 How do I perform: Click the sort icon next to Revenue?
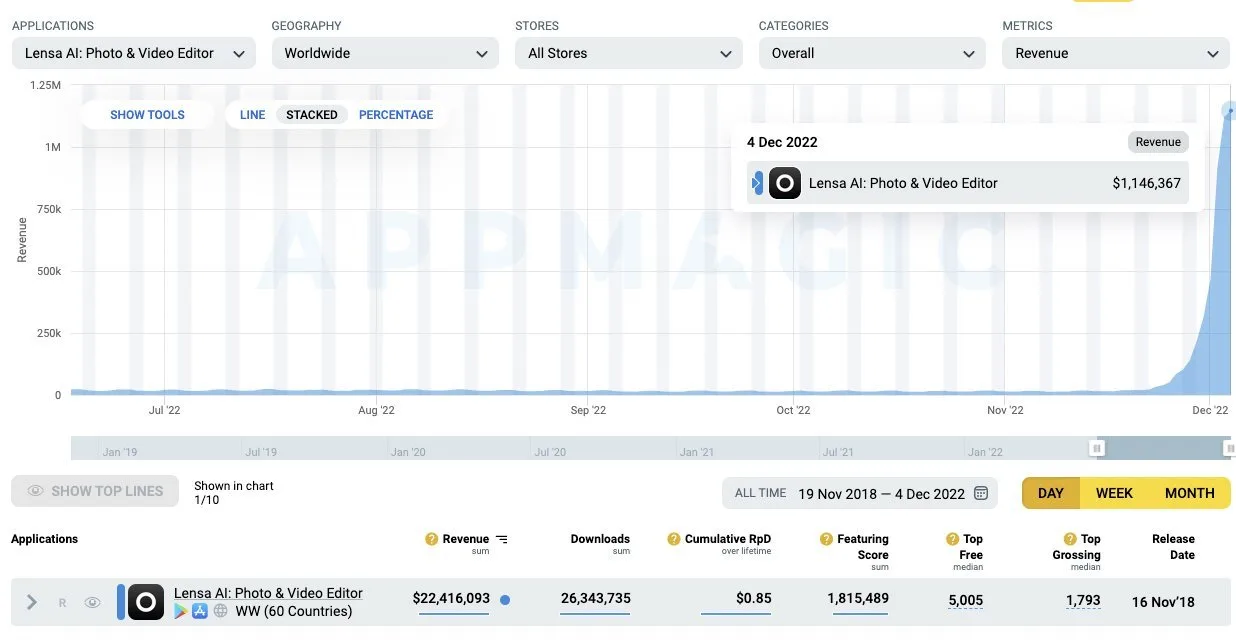(502, 540)
